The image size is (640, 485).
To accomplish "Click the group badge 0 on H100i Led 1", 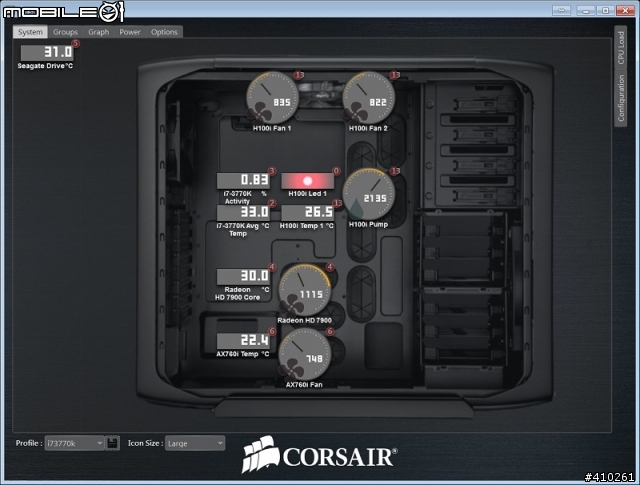I will (336, 171).
